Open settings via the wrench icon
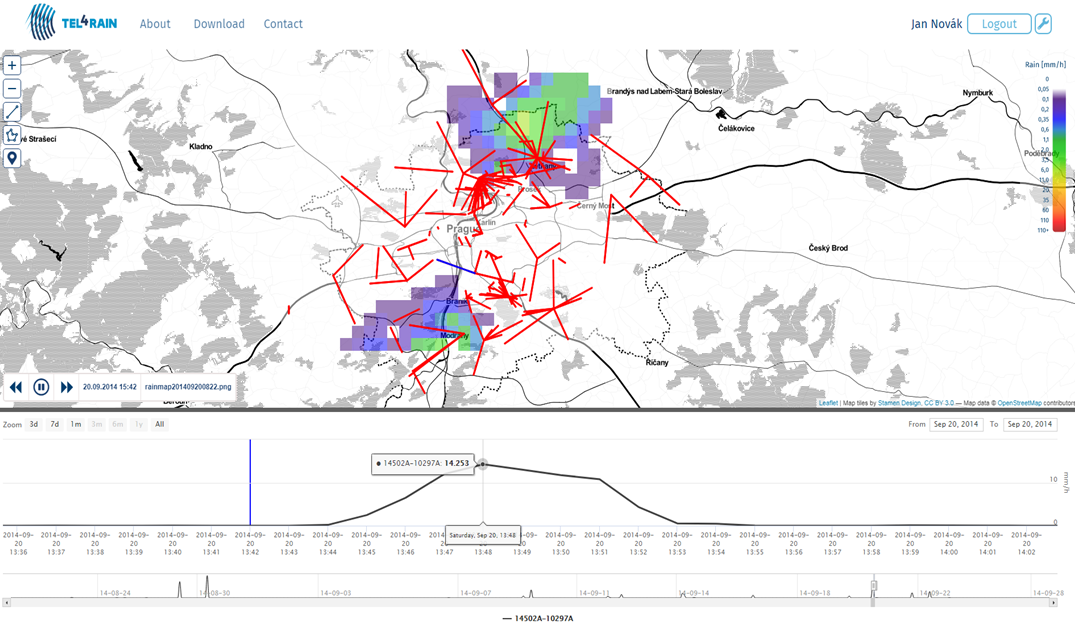Screen dimensions: 1075x626 click(x=1043, y=23)
